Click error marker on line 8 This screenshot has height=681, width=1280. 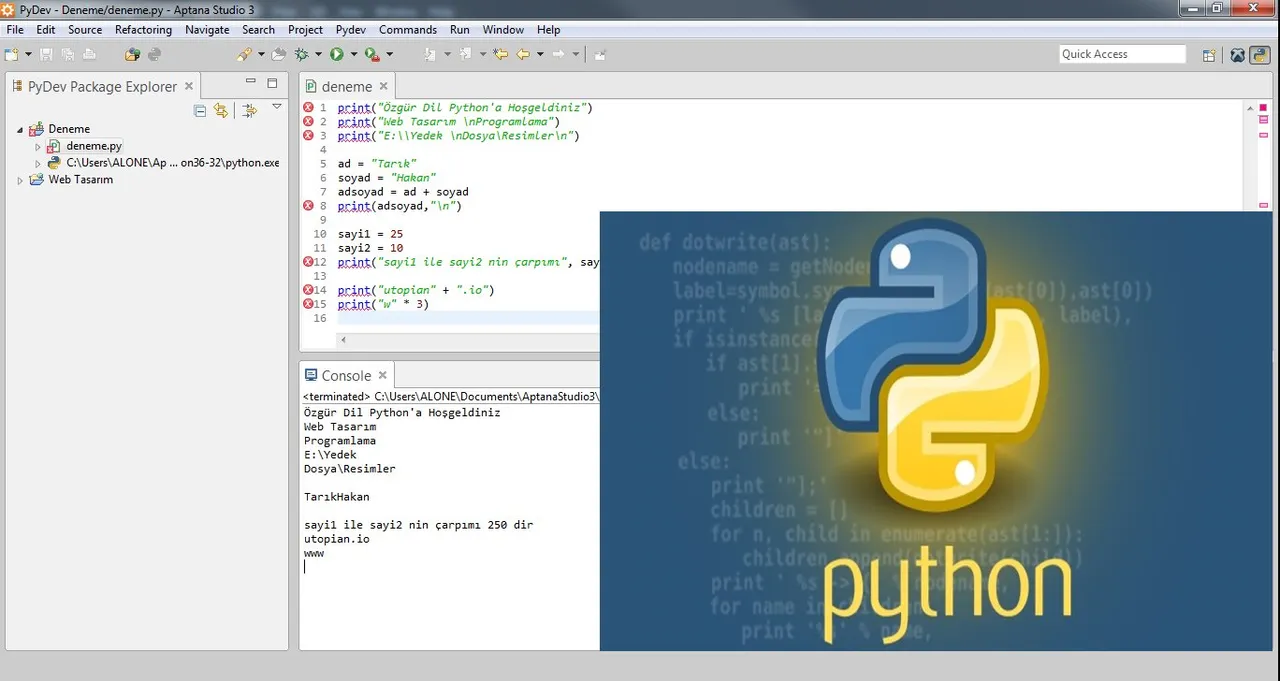308,206
